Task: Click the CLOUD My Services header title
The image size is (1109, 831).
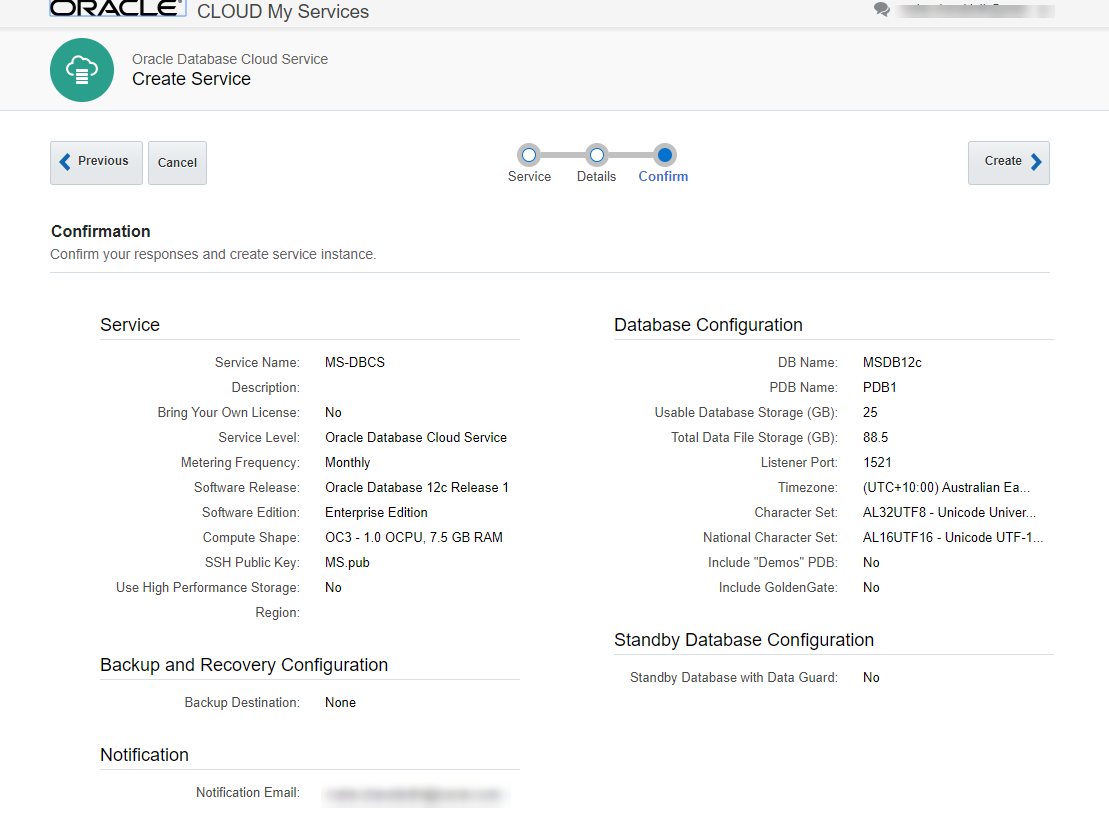Action: click(283, 11)
